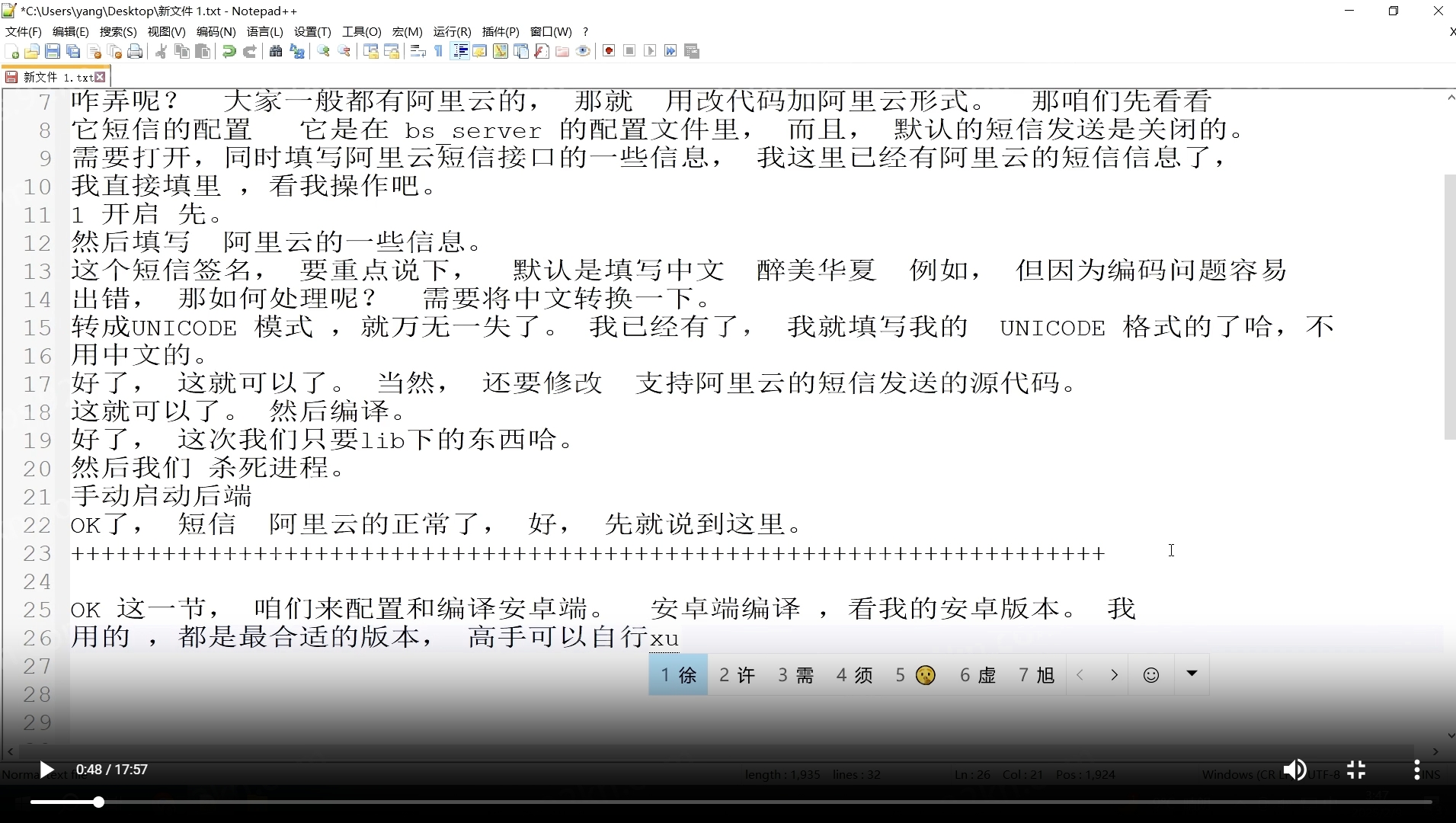The height and width of the screenshot is (823, 1456).
Task: Click the Zoom Out magnifier icon
Action: click(344, 51)
